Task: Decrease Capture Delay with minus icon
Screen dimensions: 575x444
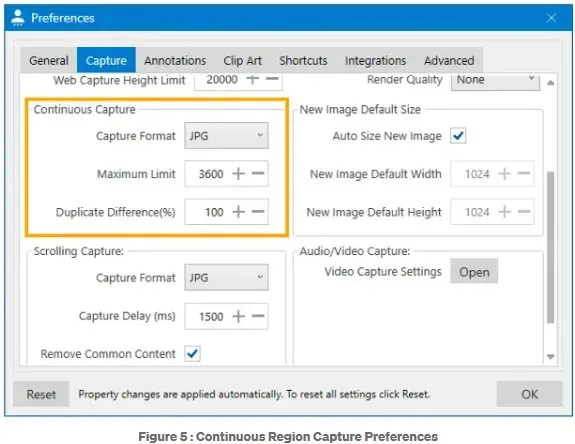Action: coord(258,316)
